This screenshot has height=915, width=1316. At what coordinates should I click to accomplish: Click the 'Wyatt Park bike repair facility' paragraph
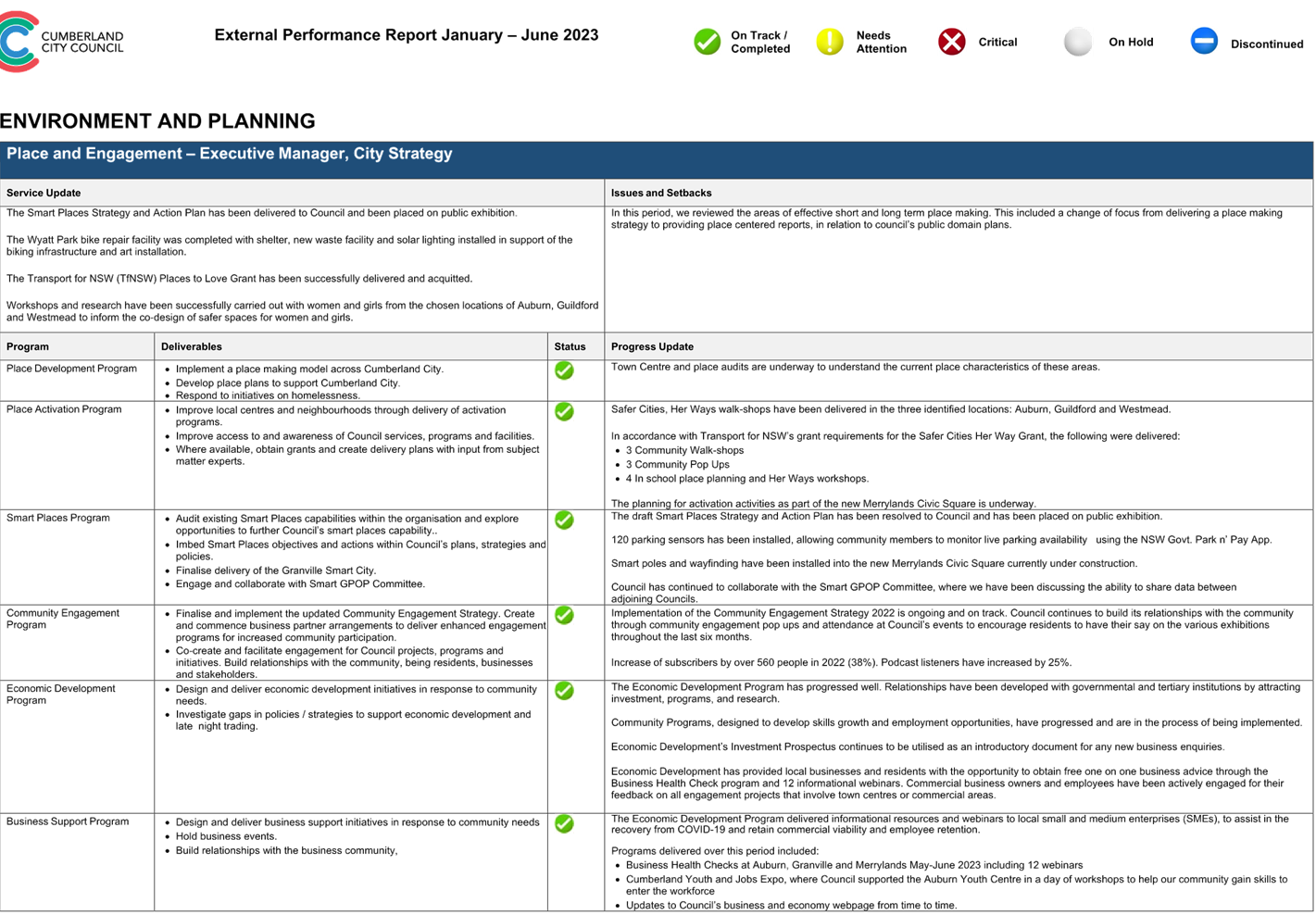click(x=290, y=245)
